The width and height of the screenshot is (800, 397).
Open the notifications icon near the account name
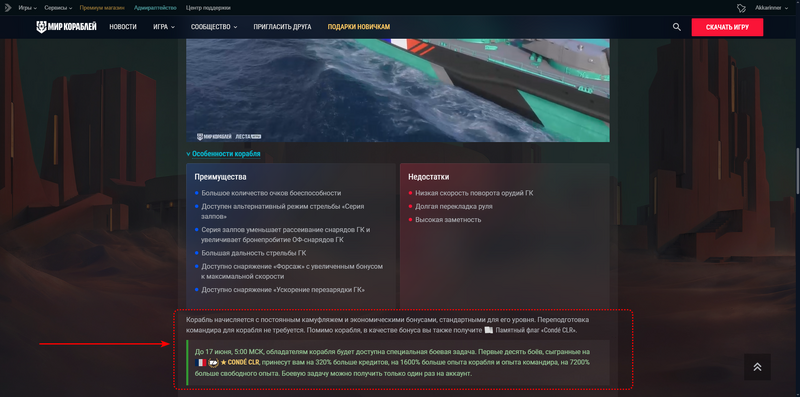[742, 8]
